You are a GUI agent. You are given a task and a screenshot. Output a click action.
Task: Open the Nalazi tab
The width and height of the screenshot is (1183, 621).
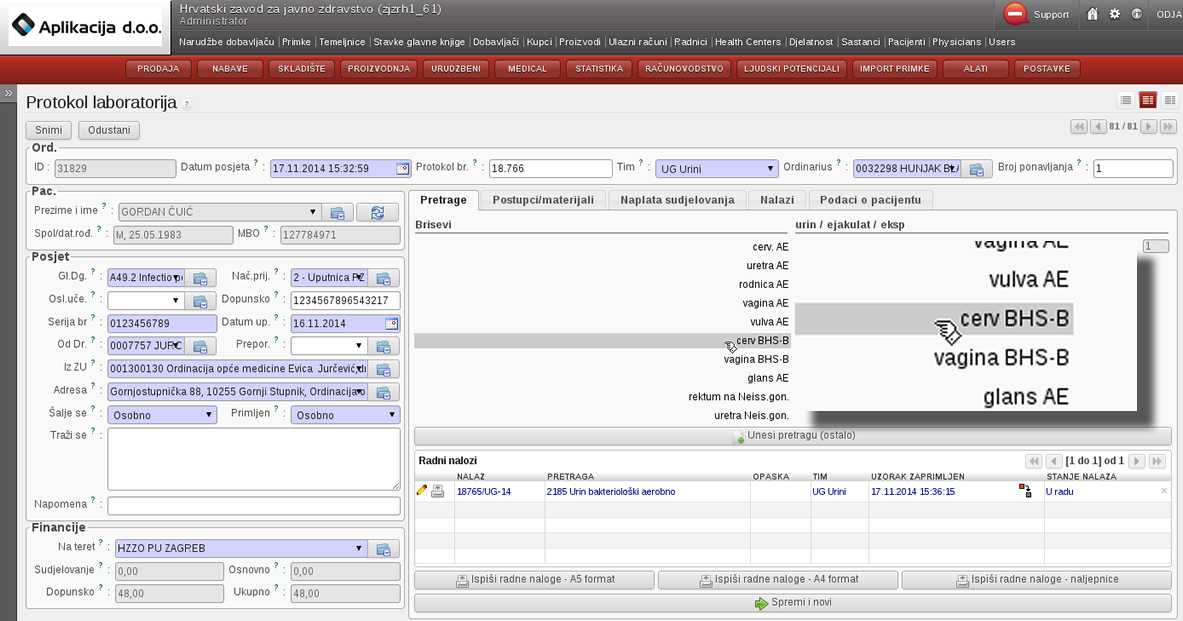pyautogui.click(x=777, y=200)
